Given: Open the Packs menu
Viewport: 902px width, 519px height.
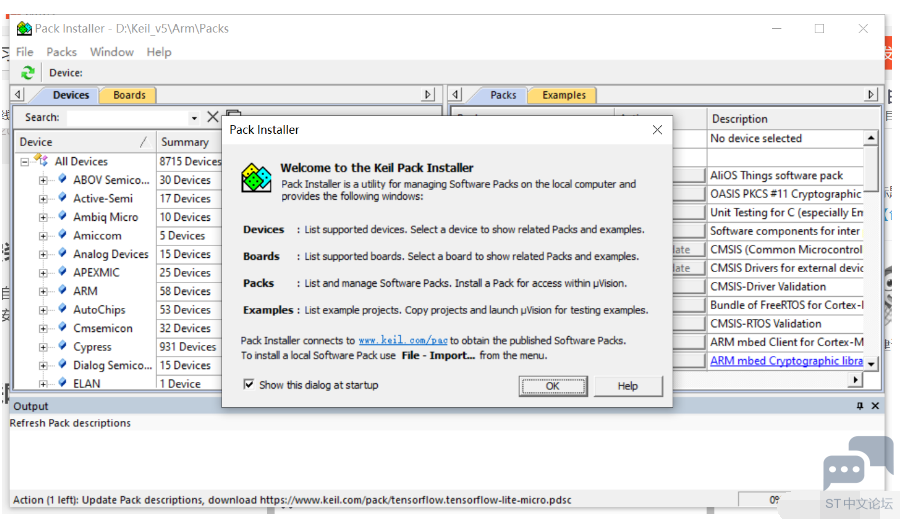Looking at the screenshot, I should (x=62, y=52).
